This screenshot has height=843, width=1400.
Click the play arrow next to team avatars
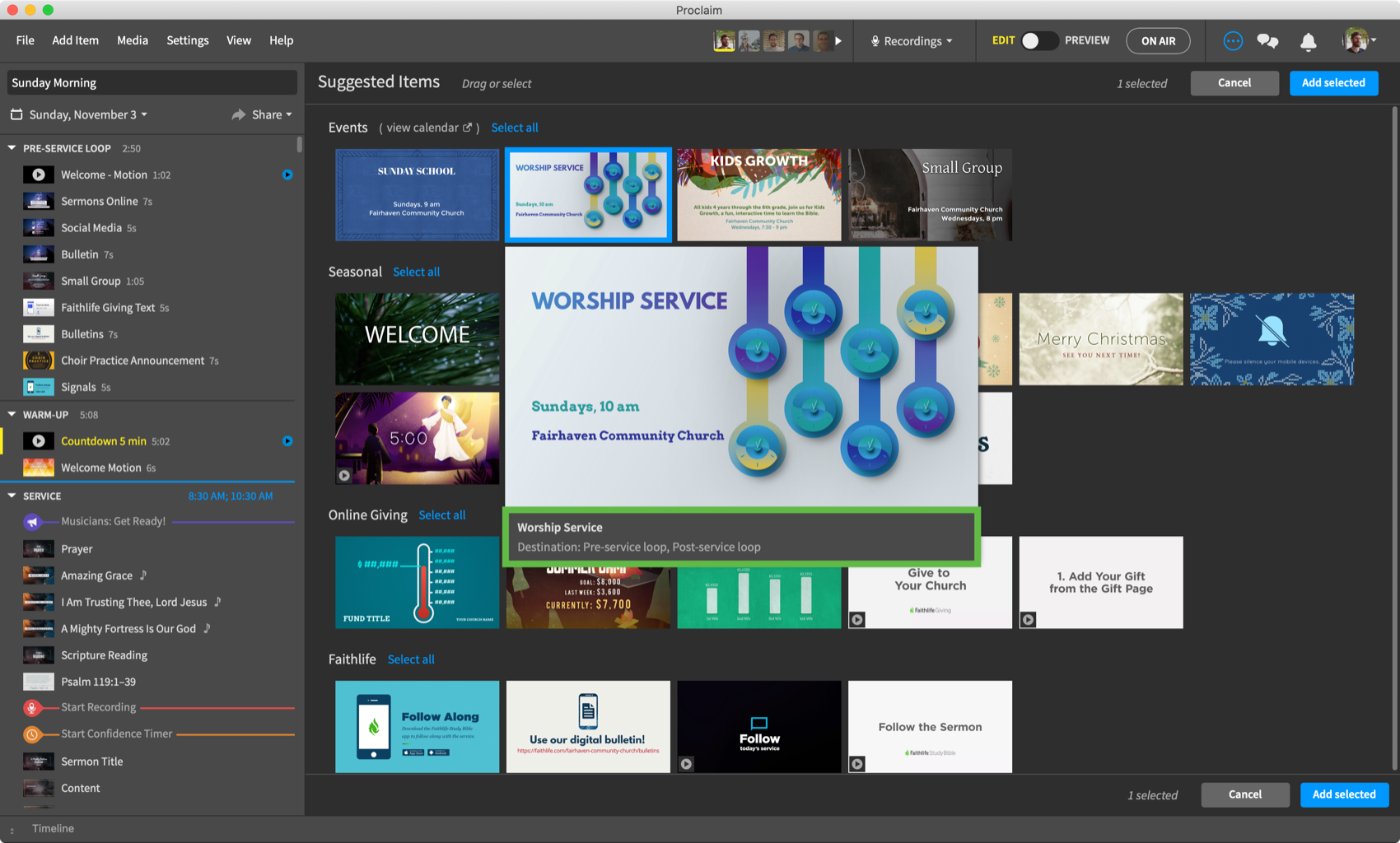838,40
